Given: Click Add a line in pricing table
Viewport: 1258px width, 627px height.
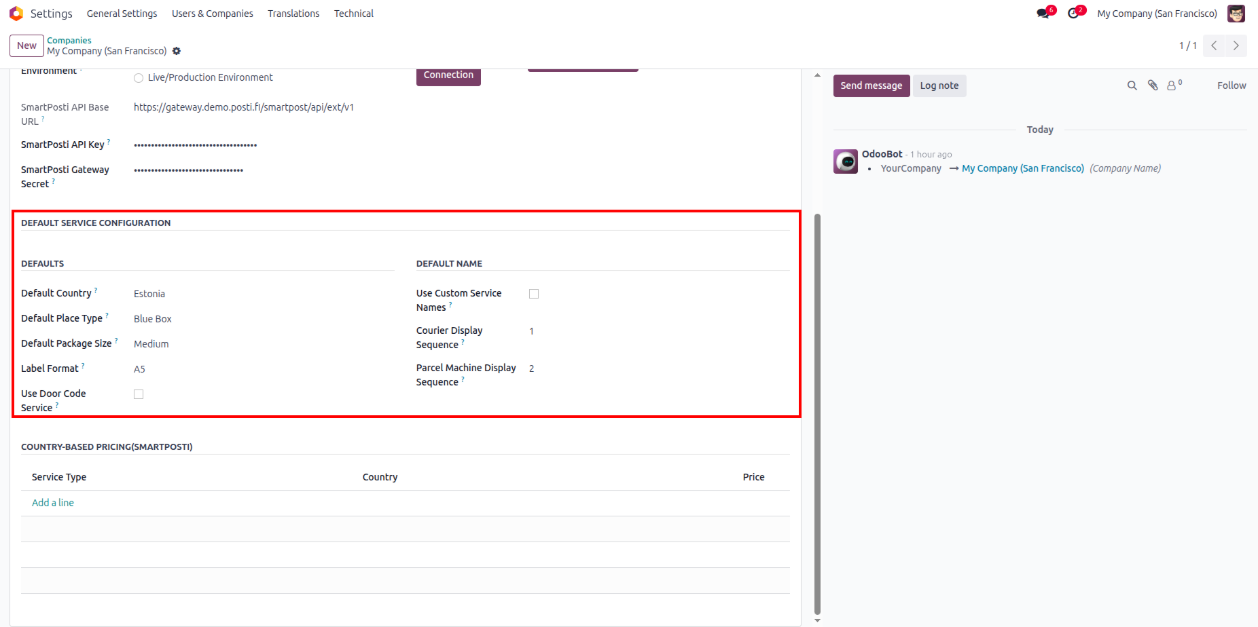Looking at the screenshot, I should 53,503.
